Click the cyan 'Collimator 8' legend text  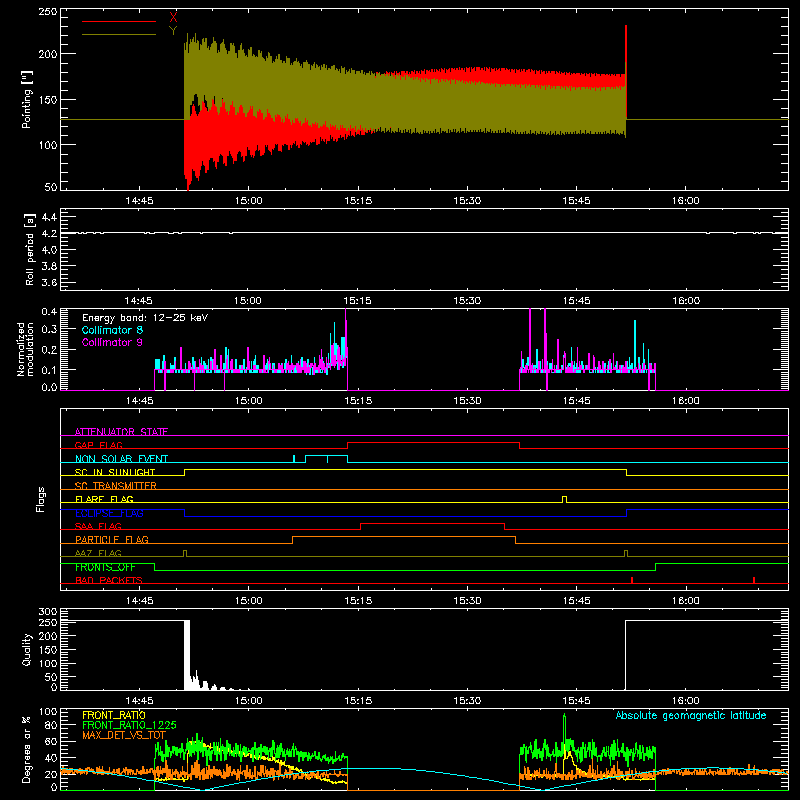tap(112, 330)
